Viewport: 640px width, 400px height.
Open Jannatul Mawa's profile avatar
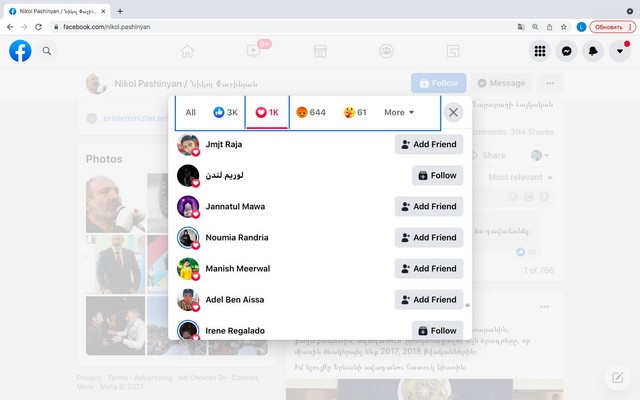(x=188, y=207)
